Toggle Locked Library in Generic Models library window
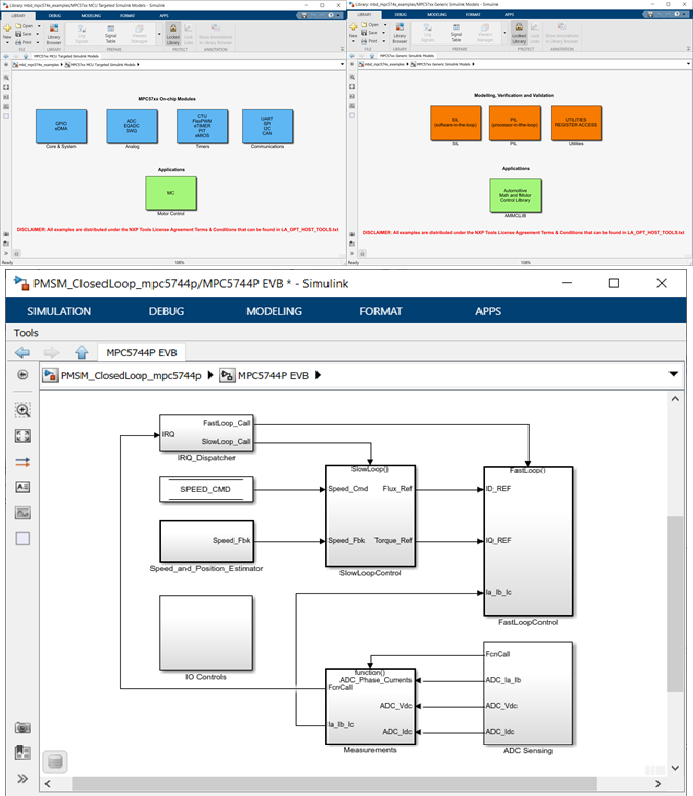This screenshot has height=796, width=693. point(519,33)
